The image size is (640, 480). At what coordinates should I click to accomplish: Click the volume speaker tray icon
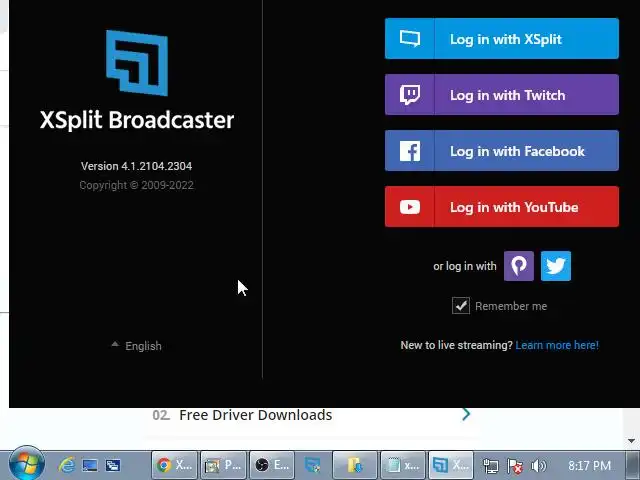click(538, 466)
